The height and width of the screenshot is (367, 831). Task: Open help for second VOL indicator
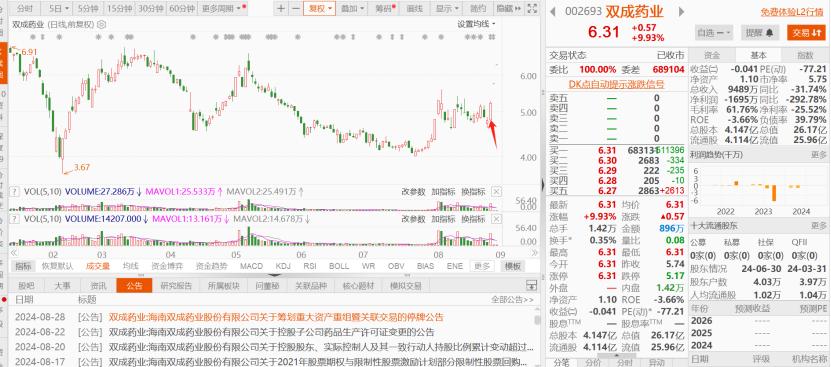click(x=14, y=219)
